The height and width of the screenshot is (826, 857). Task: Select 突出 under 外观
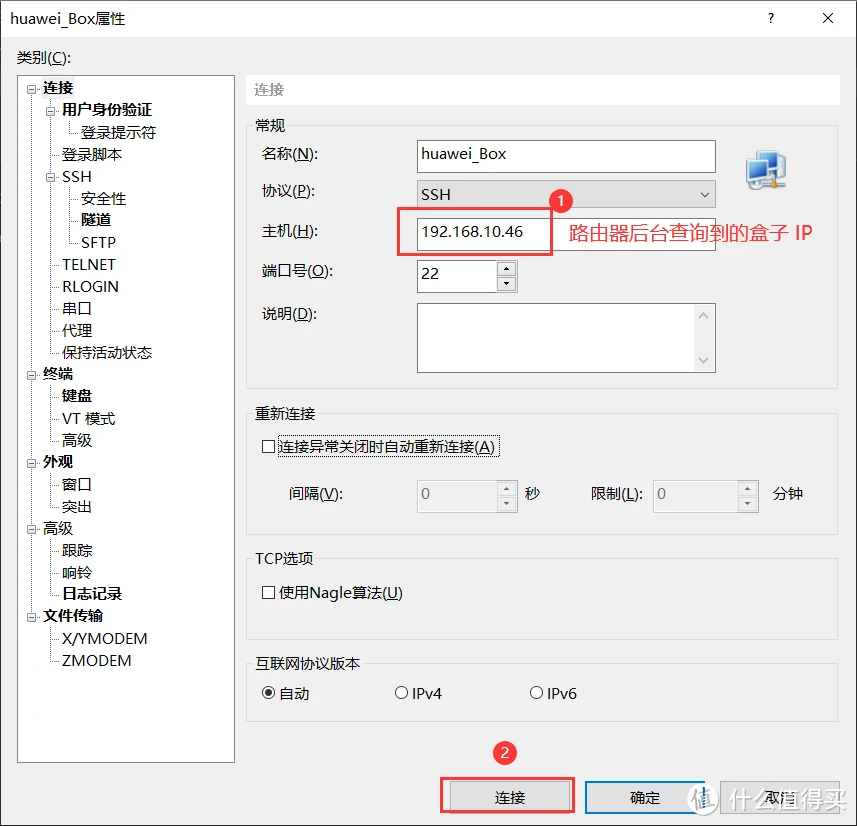tap(77, 507)
